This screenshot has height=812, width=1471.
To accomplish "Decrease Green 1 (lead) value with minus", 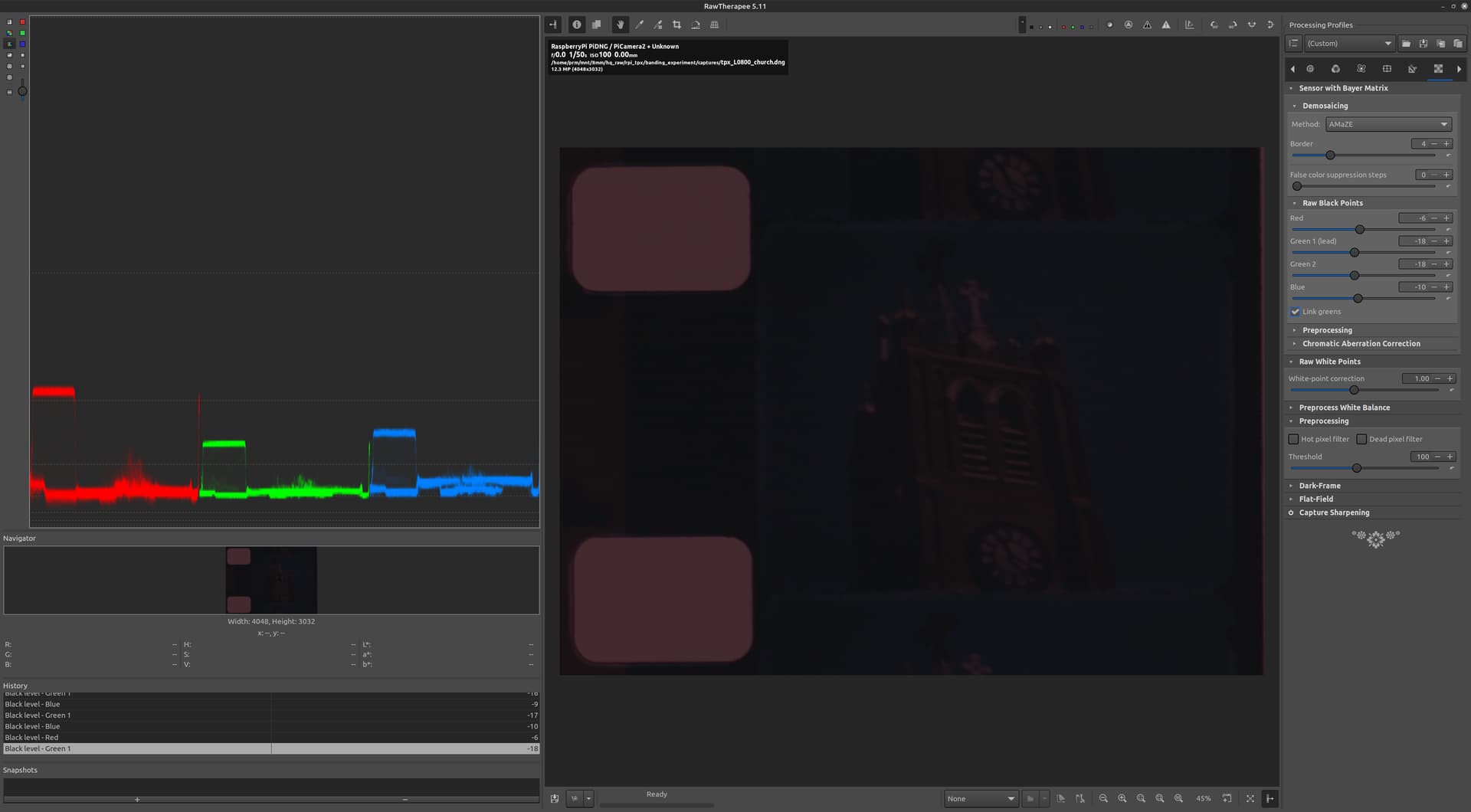I will coord(1434,241).
